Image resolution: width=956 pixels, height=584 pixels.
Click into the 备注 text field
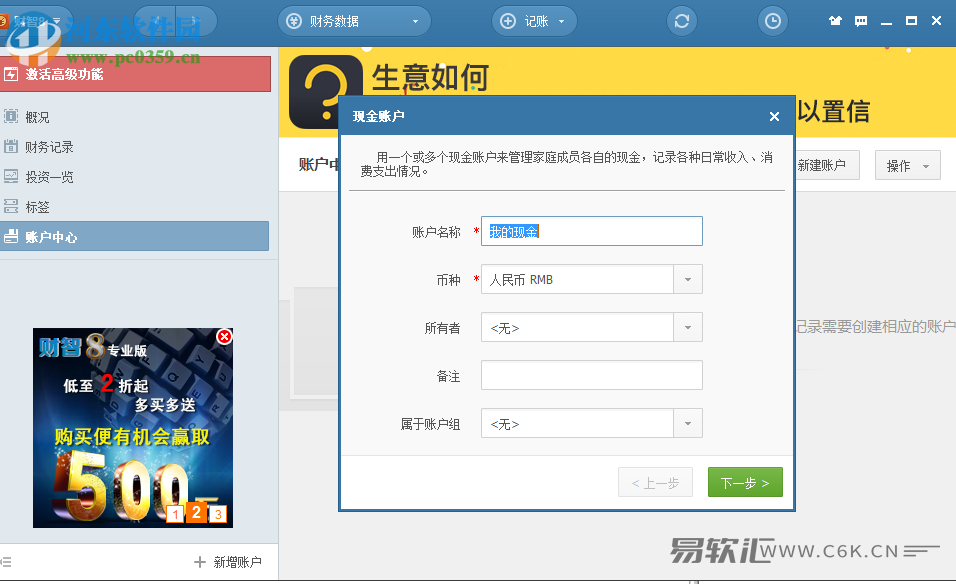click(591, 376)
